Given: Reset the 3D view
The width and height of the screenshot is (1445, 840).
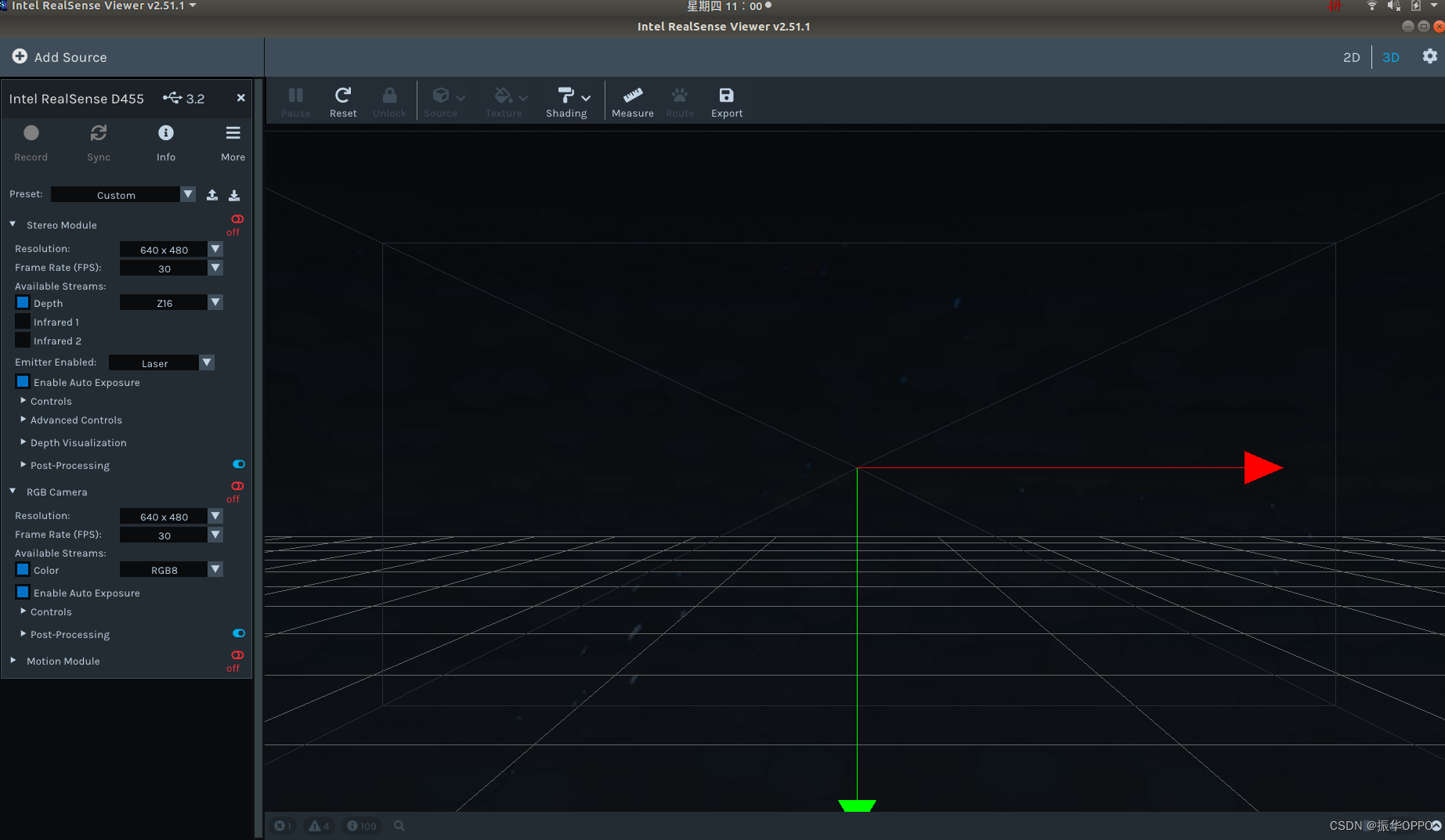Looking at the screenshot, I should [343, 102].
